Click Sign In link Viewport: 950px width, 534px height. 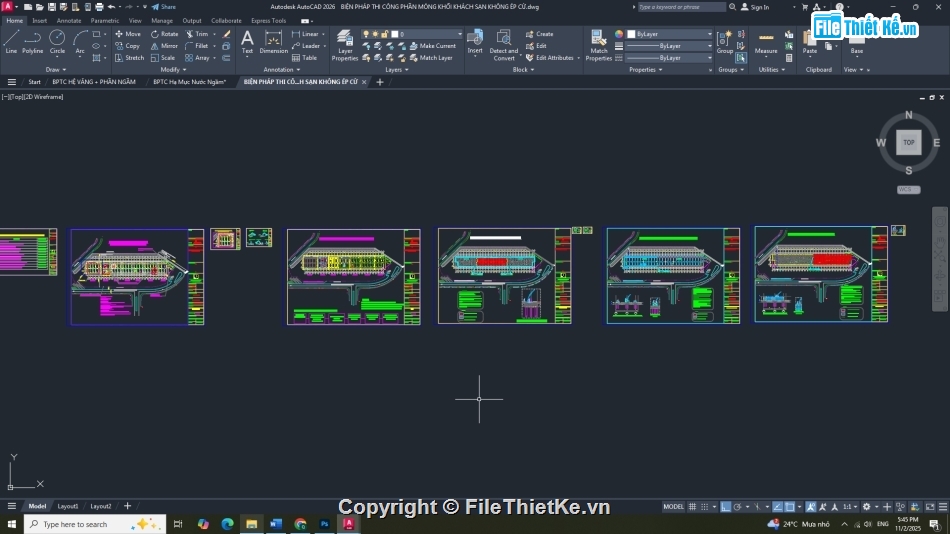(759, 7)
